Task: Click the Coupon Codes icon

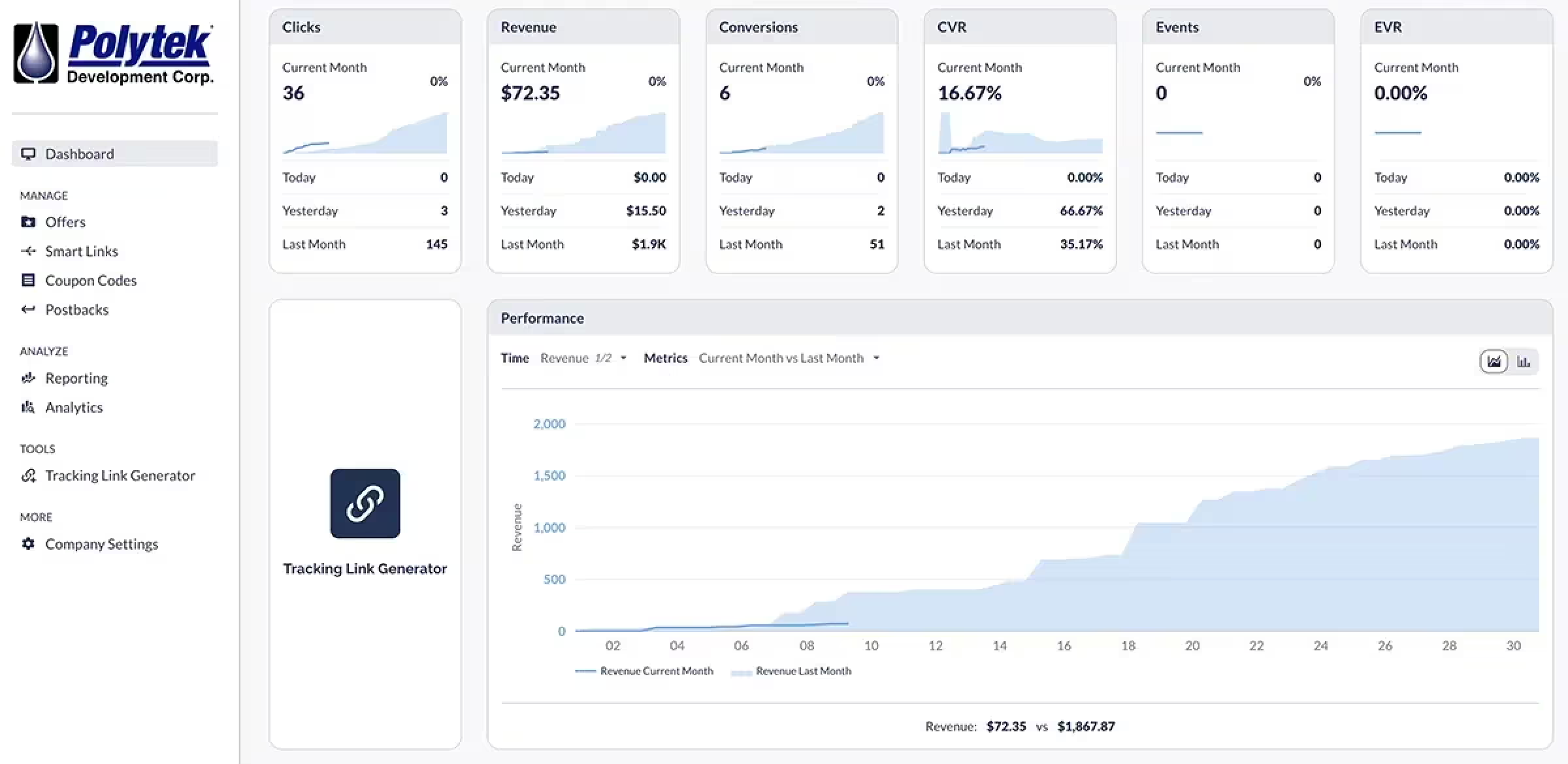Action: pyautogui.click(x=28, y=280)
